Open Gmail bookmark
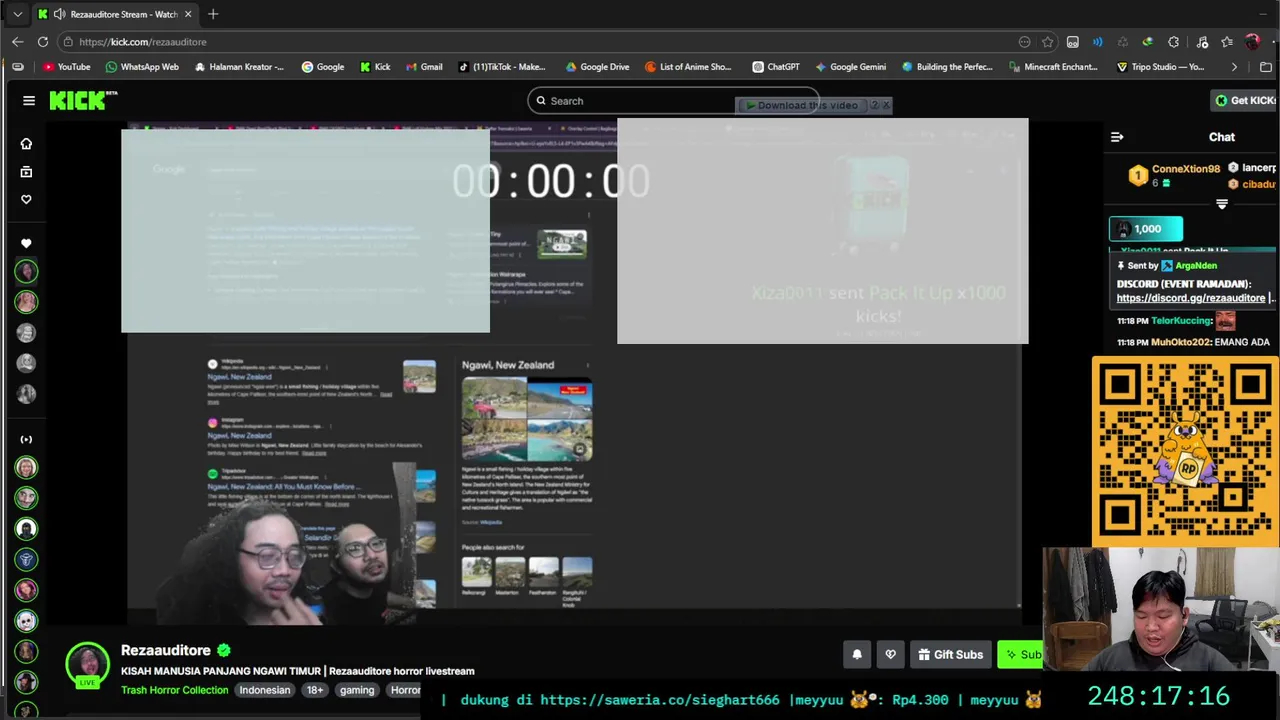1280x720 pixels. [424, 67]
